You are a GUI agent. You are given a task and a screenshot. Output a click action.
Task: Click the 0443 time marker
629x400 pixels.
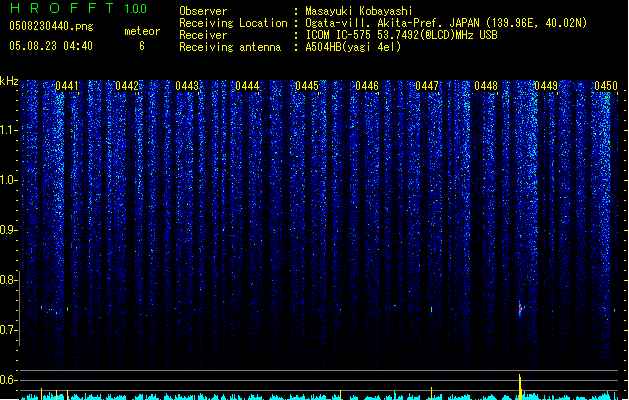coord(187,86)
